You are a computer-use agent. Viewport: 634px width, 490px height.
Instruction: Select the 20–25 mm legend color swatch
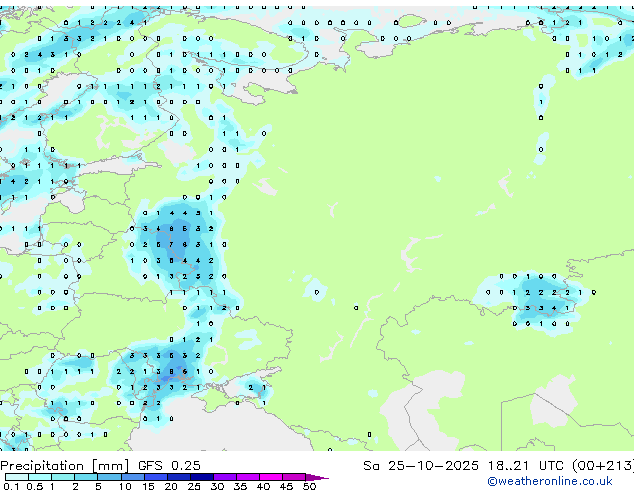178,477
